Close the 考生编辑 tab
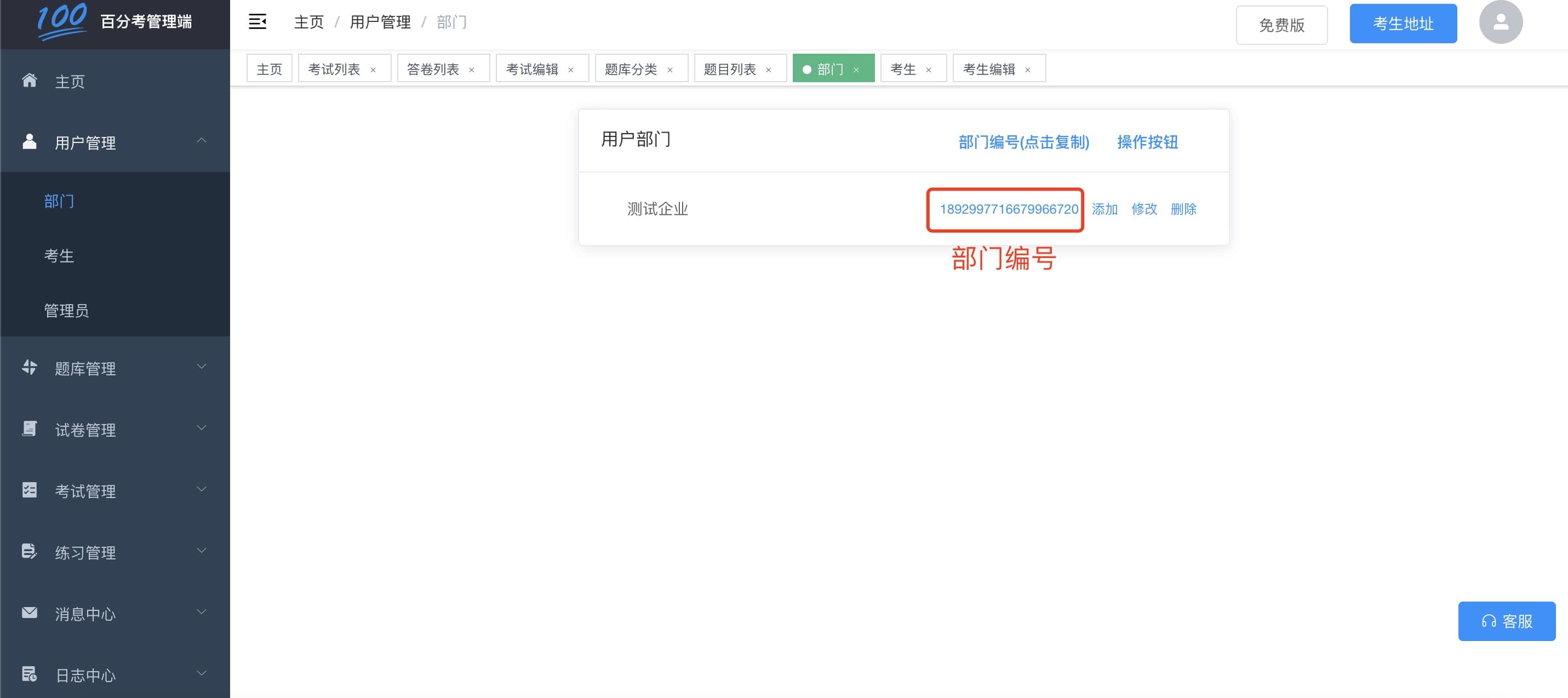The height and width of the screenshot is (698, 1568). [x=1027, y=70]
